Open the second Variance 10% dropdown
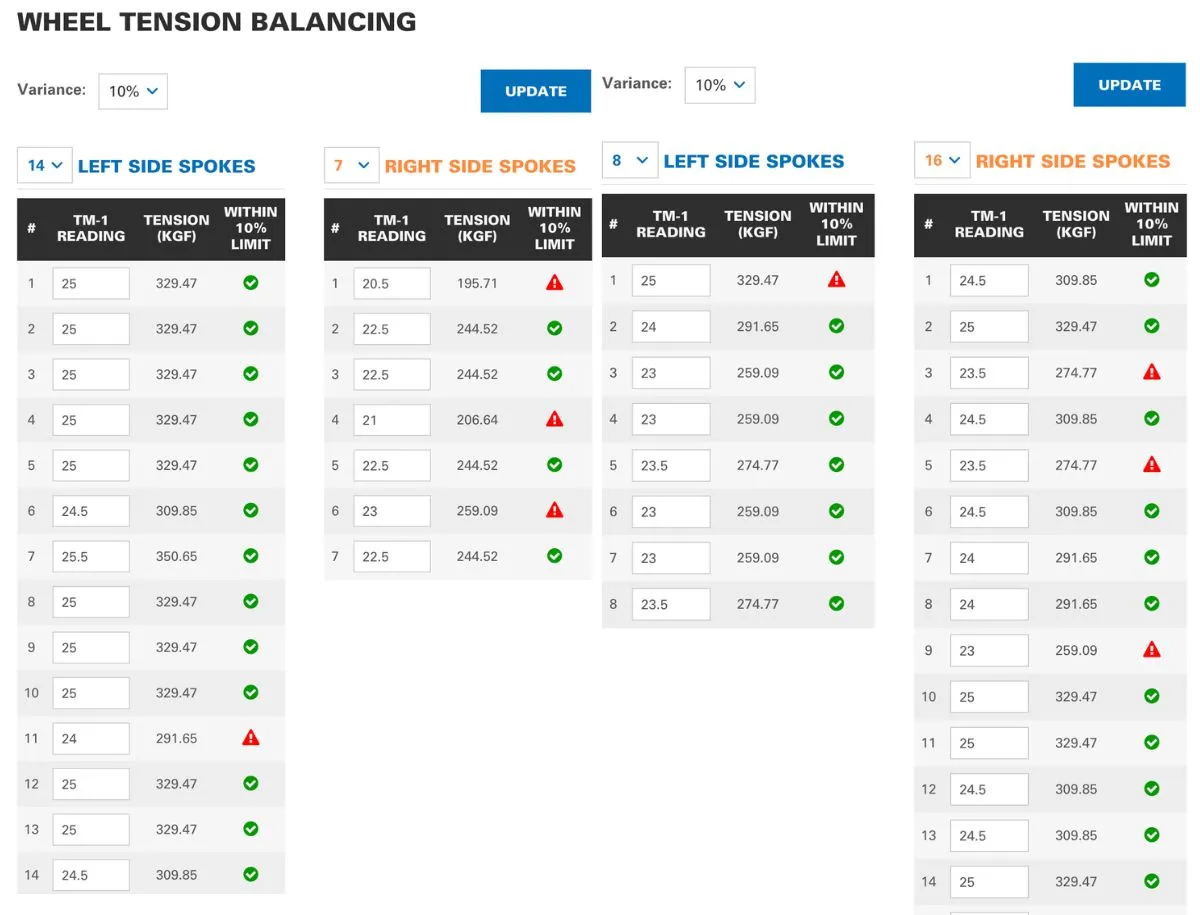1200x915 pixels. 719,85
